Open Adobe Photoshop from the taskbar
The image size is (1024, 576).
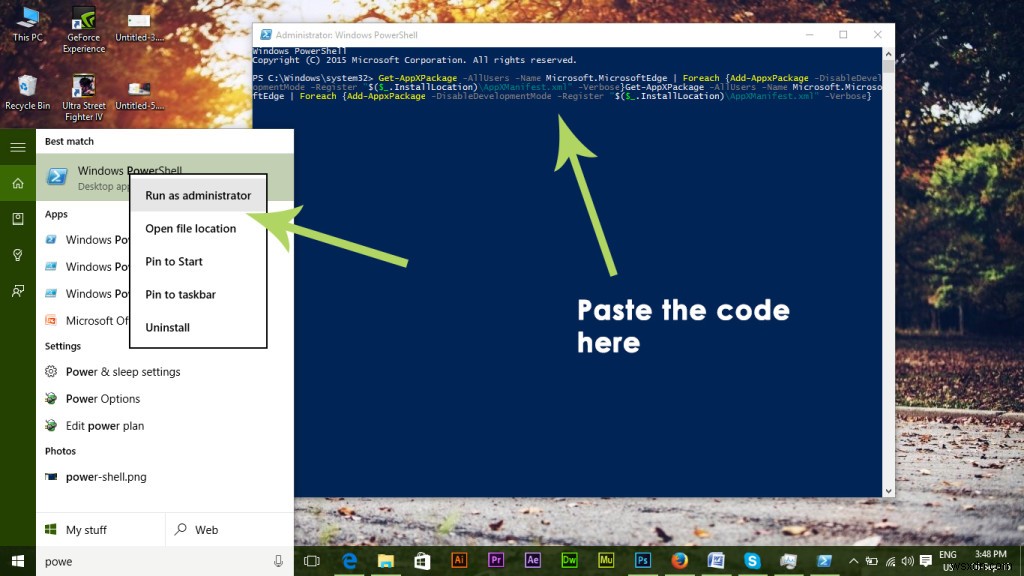pos(643,561)
